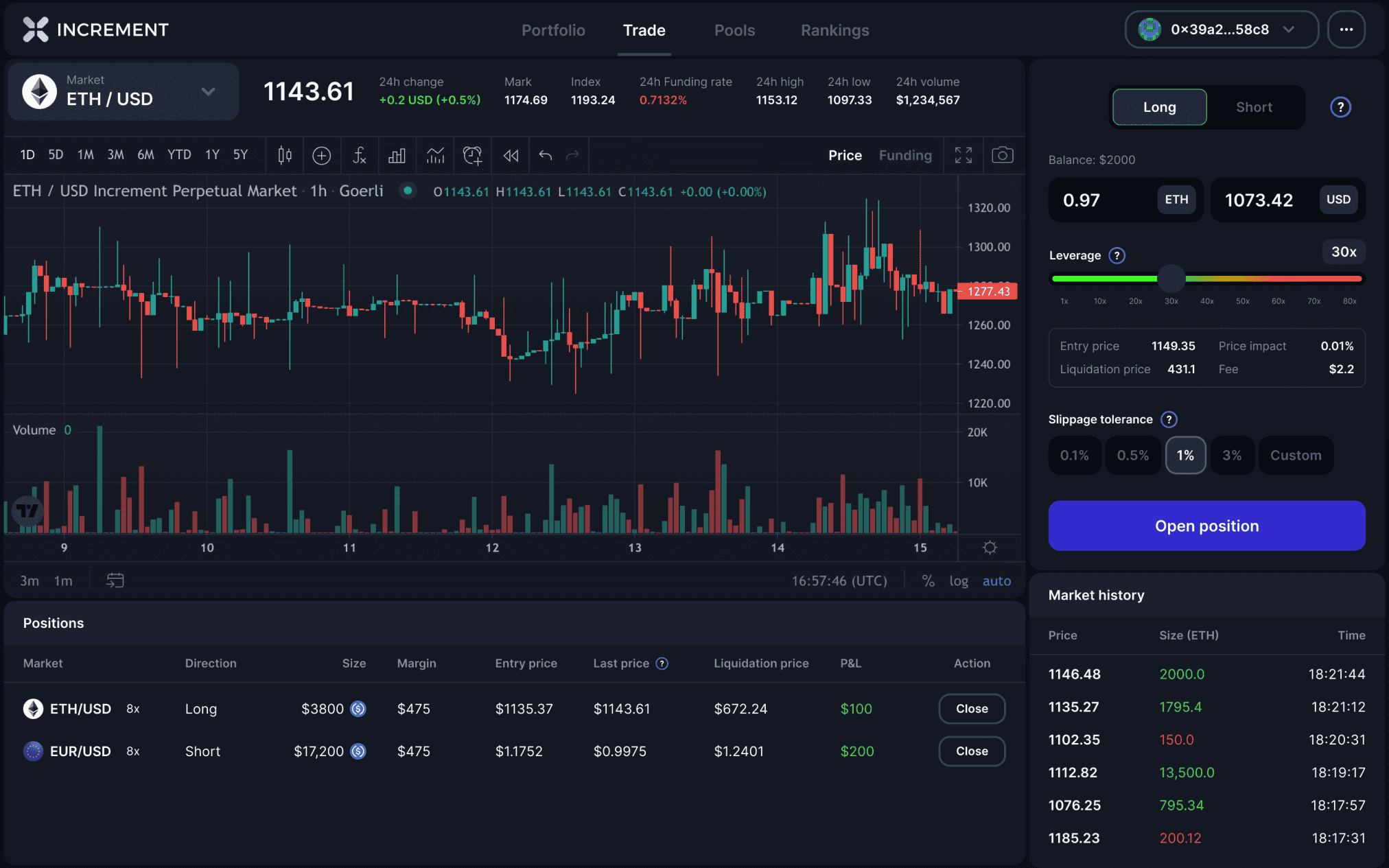Select the 6M time range
Viewport: 1389px width, 868px height.
(x=145, y=155)
